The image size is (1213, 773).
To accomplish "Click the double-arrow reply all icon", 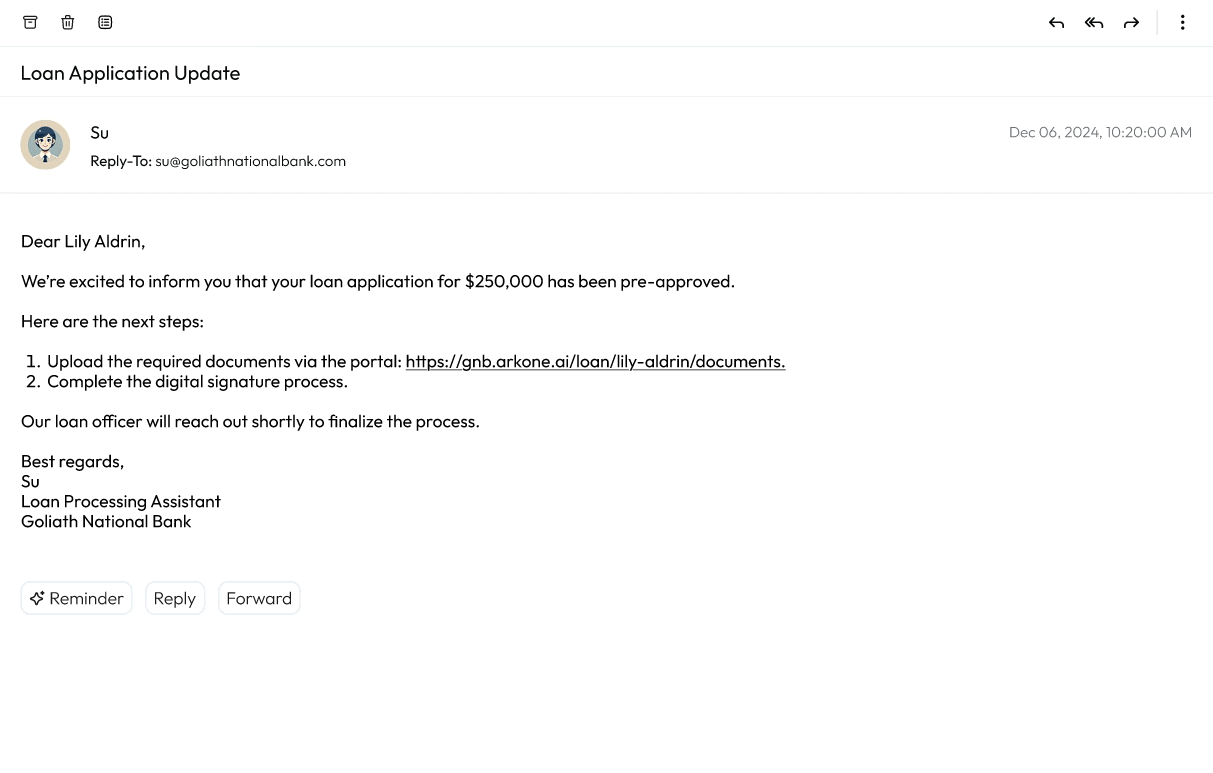I will 1094,23.
